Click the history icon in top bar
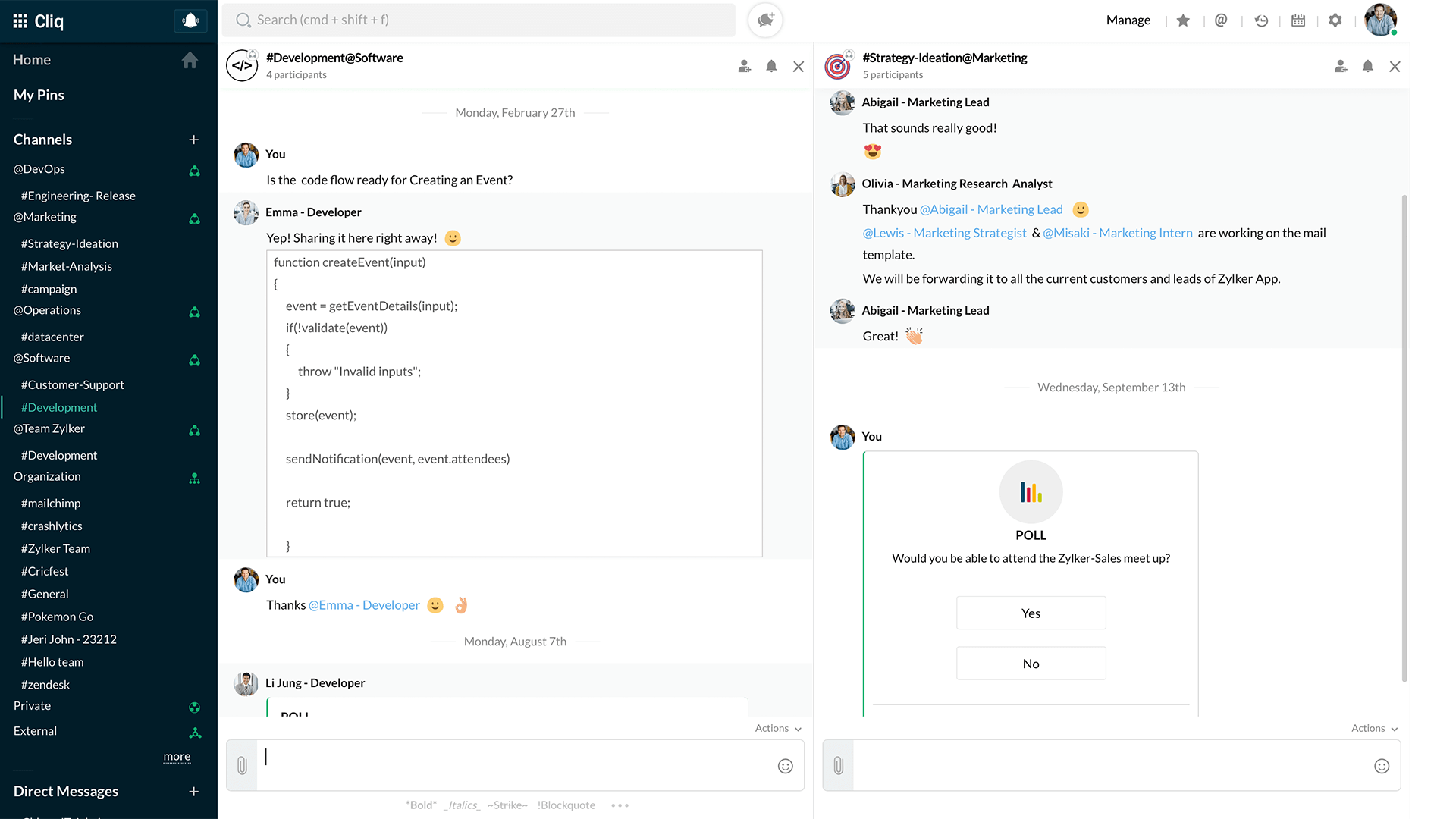Viewport: 1456px width, 819px height. click(1261, 20)
